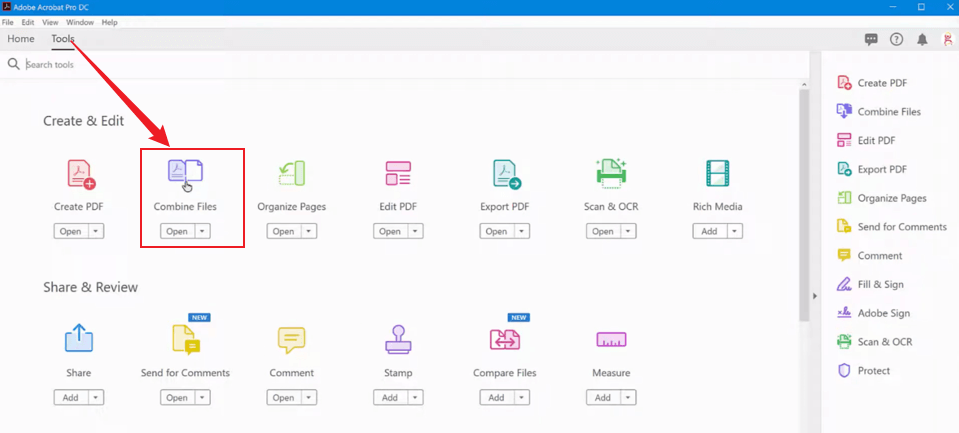The width and height of the screenshot is (959, 433).
Task: Open Scan & OCR in the right sidebar
Action: point(874,342)
